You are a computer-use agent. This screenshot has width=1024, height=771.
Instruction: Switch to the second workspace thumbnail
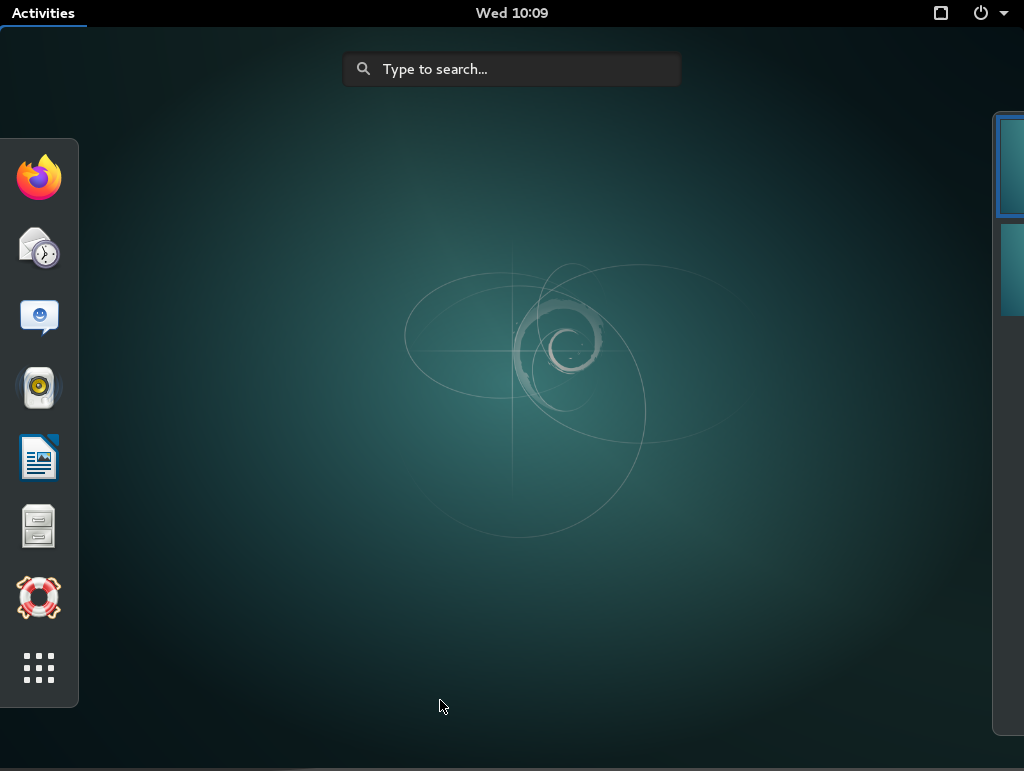tap(1012, 270)
